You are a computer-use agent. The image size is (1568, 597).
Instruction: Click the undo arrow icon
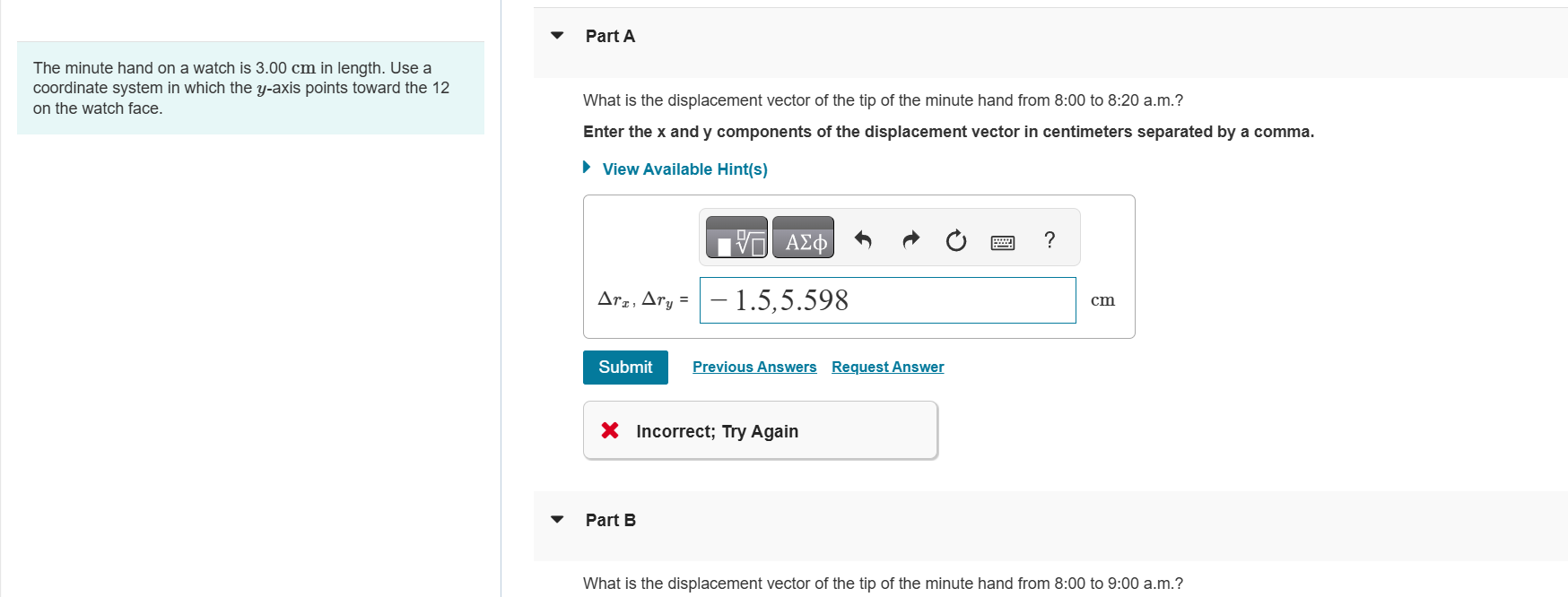(863, 239)
